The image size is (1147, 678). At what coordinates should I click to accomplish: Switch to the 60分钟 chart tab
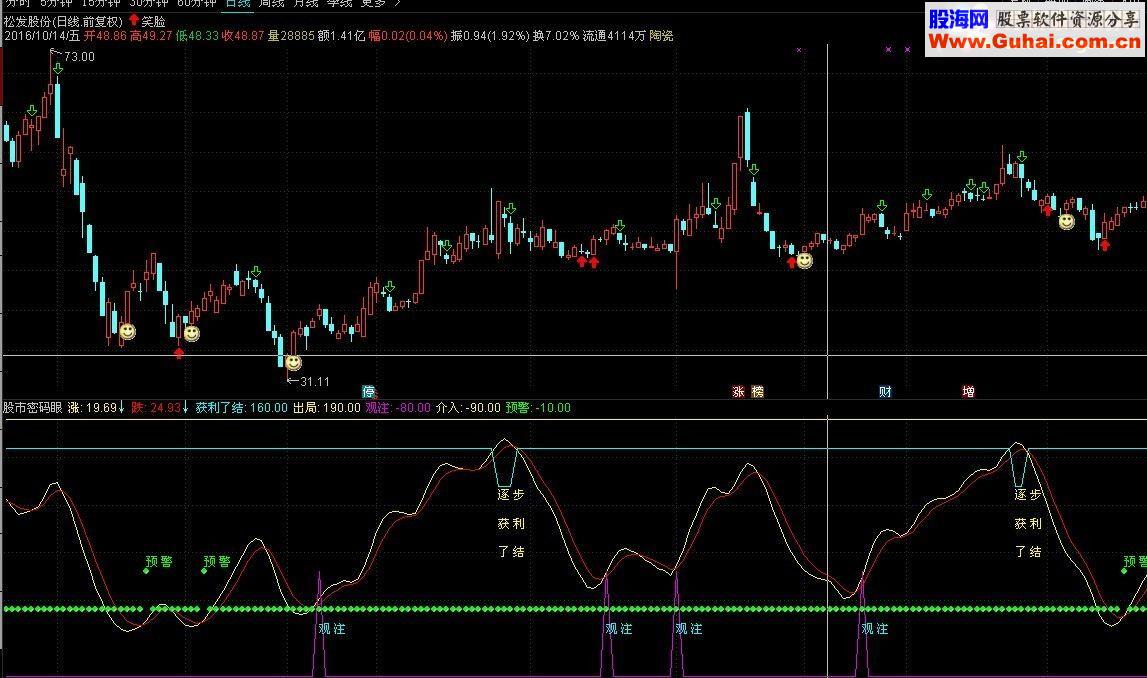(197, 4)
